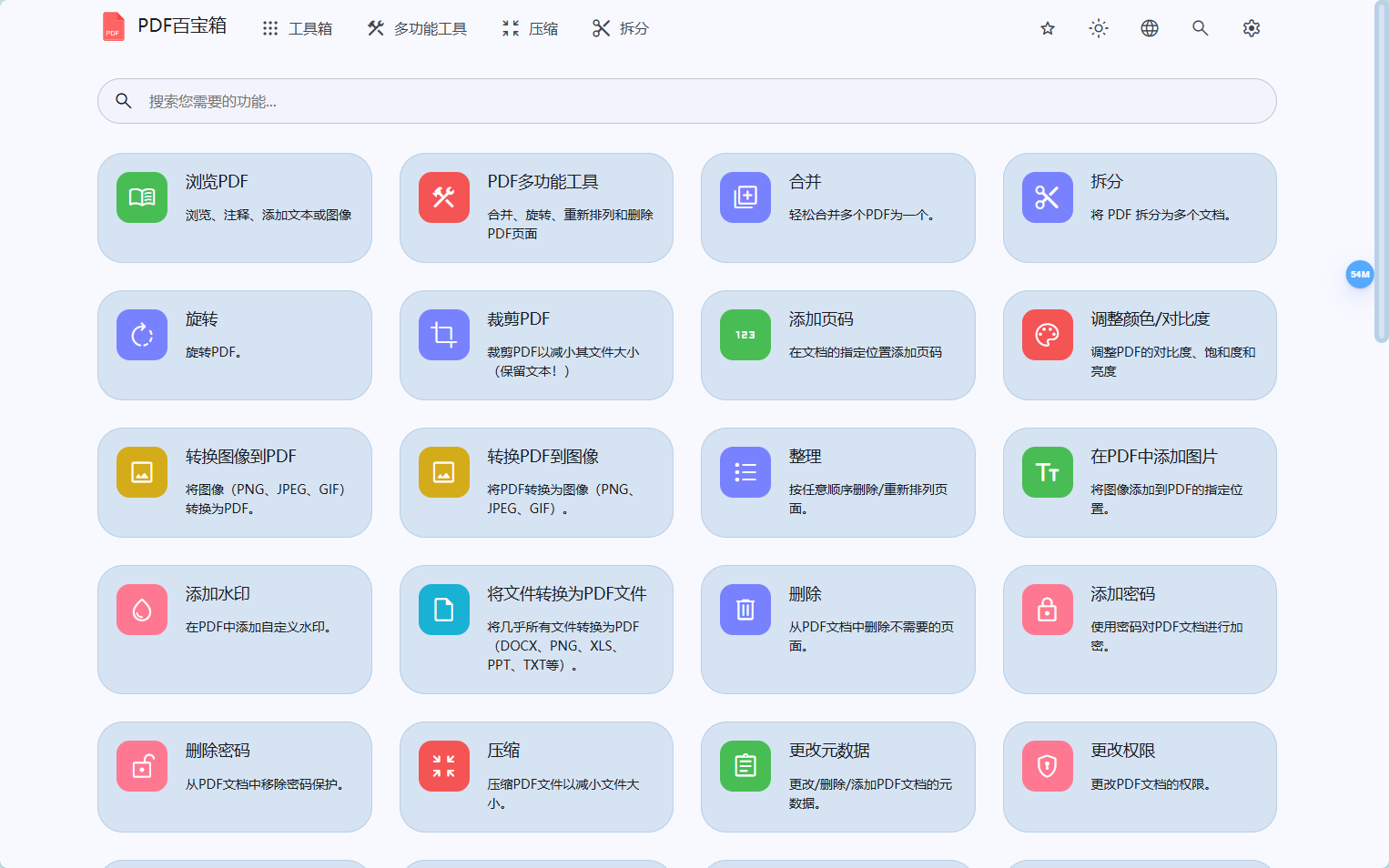The image size is (1389, 868).
Task: Click the 删除密码 unlock icon
Action: [142, 766]
